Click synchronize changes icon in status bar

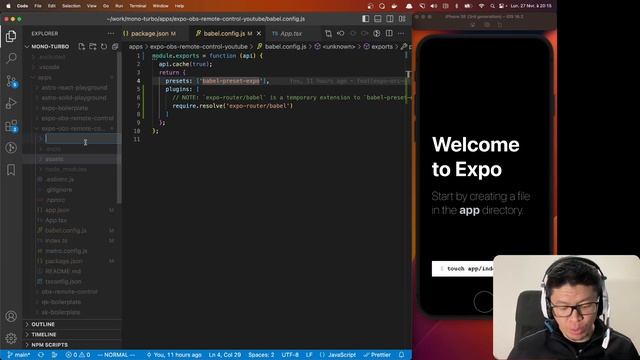pyautogui.click(x=41, y=355)
